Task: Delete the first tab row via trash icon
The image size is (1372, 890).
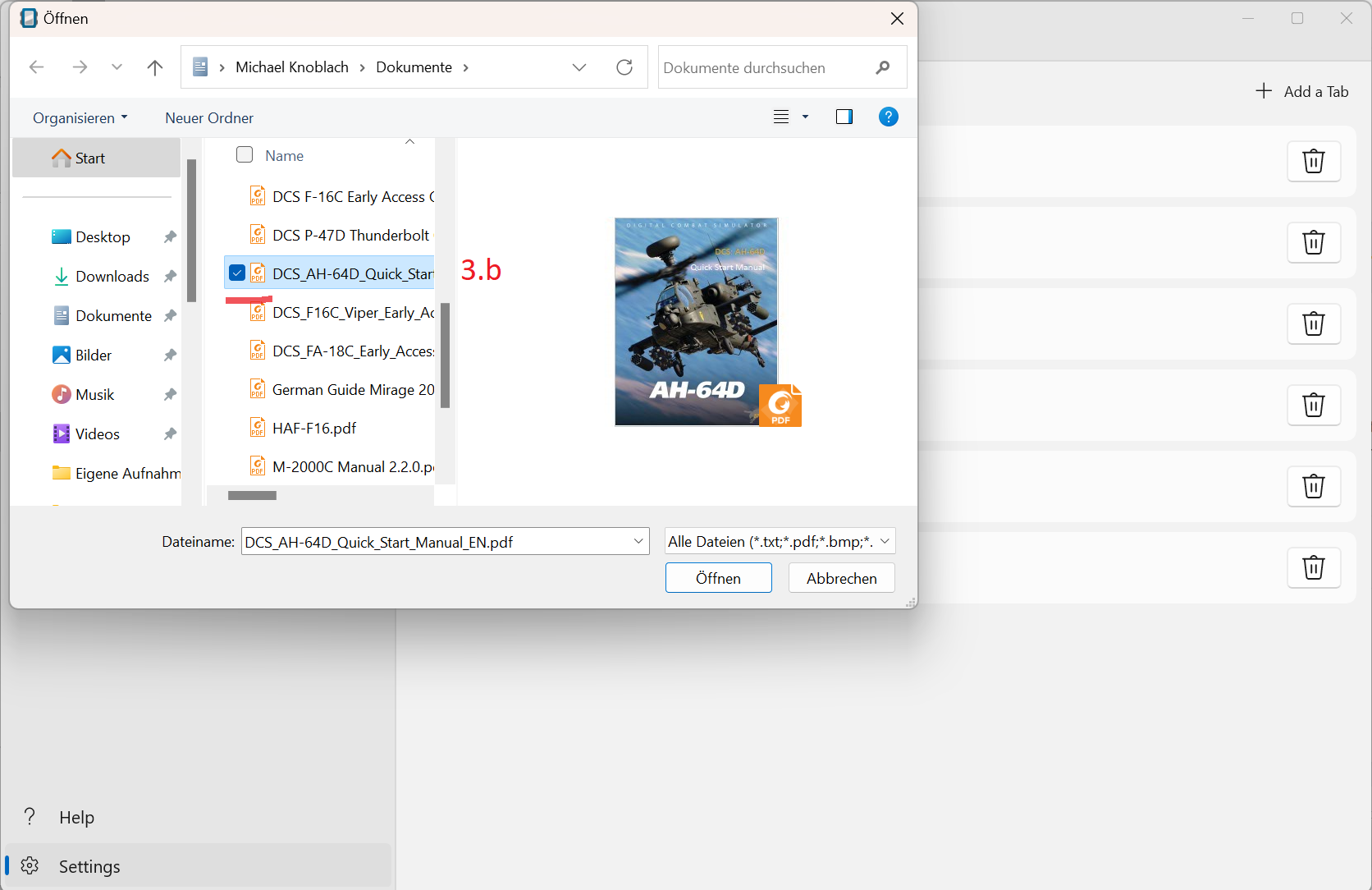Action: [1314, 161]
